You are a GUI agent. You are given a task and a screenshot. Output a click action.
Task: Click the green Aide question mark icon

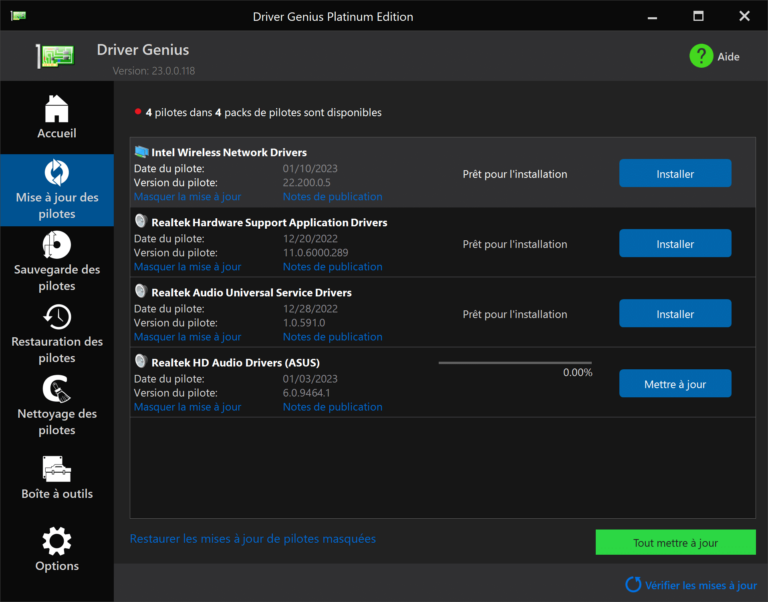click(x=701, y=56)
